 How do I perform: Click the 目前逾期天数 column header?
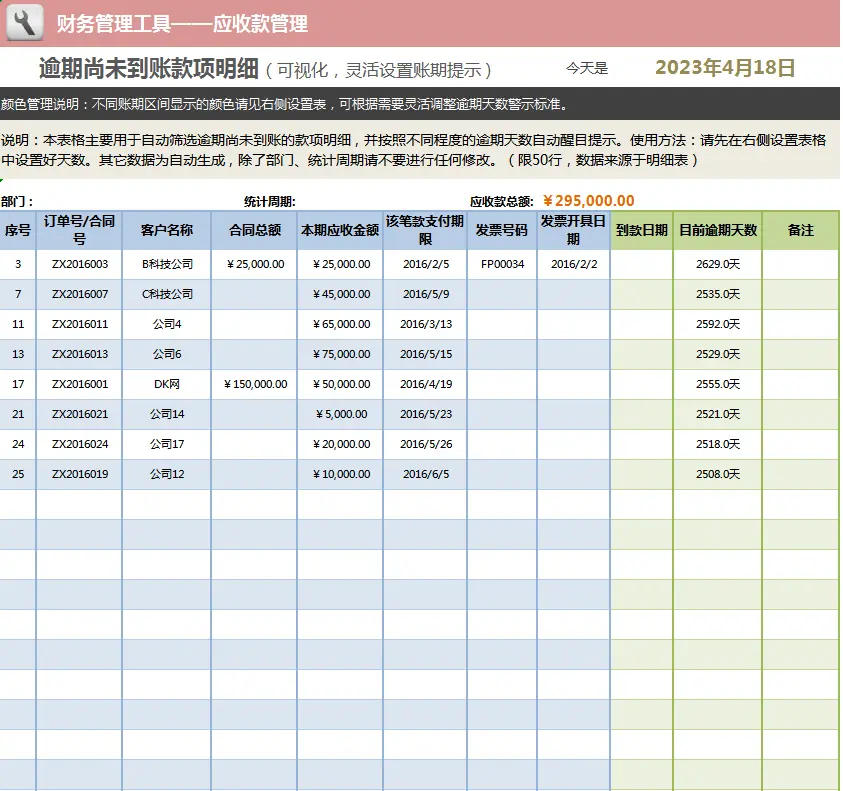point(717,231)
